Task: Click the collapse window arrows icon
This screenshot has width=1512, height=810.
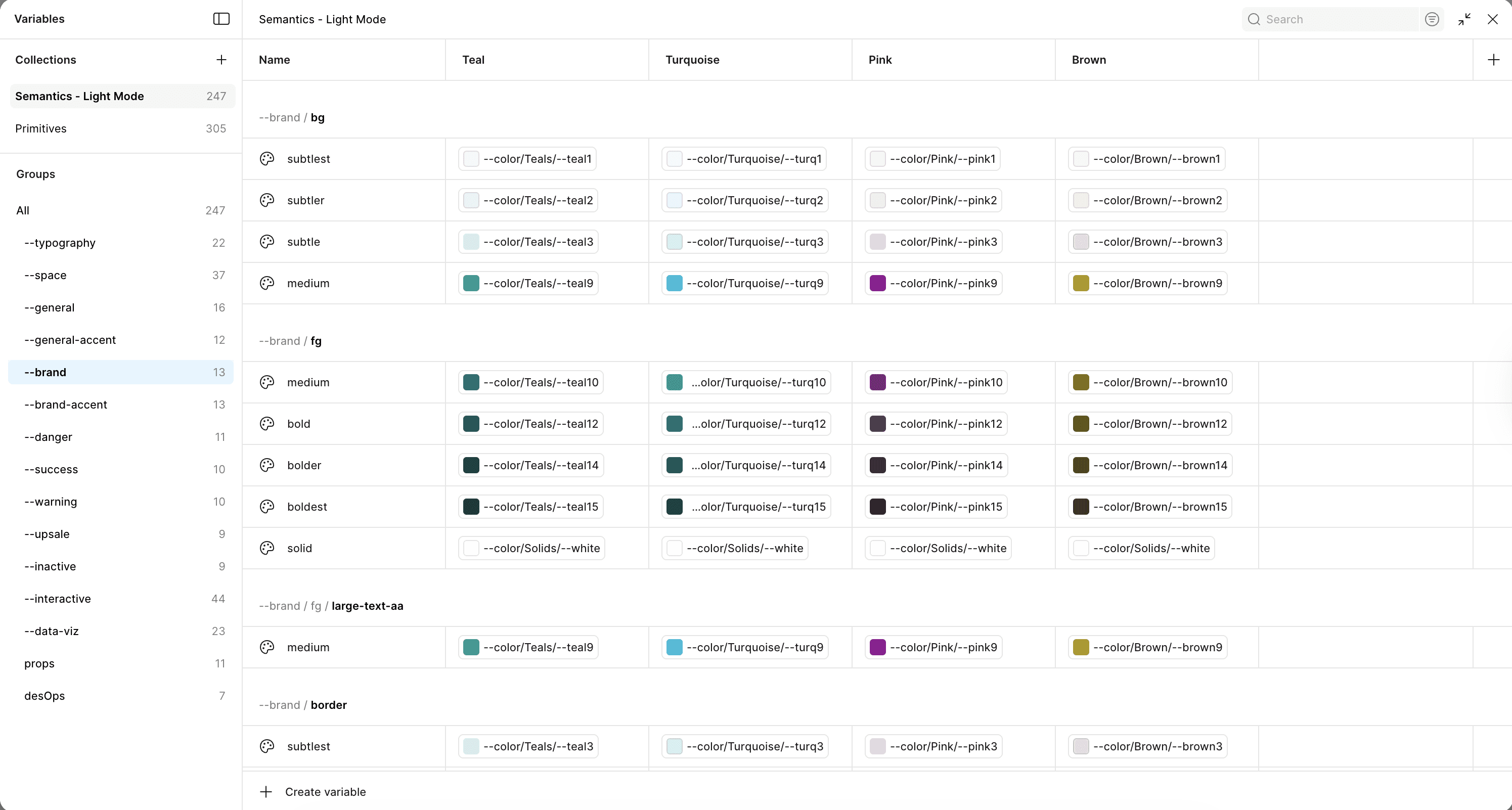Action: coord(1464,19)
